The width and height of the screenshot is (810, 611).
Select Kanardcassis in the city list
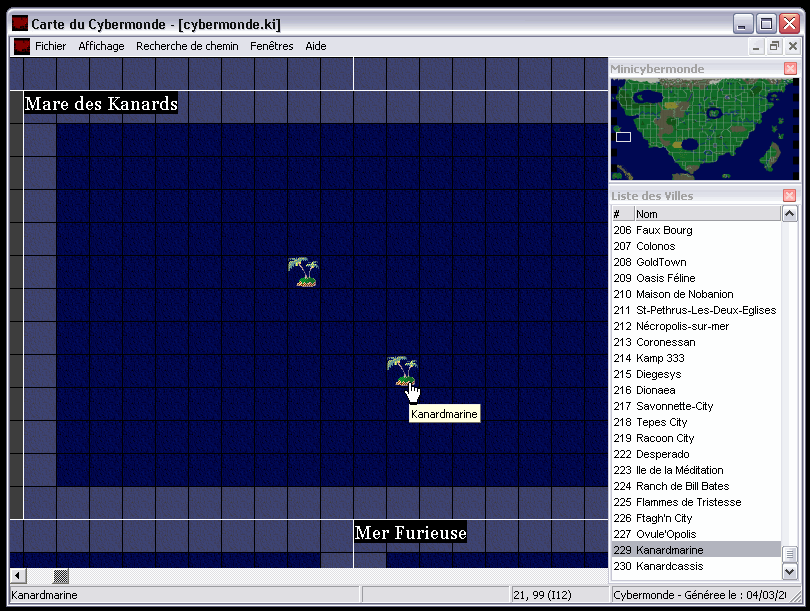pos(669,566)
